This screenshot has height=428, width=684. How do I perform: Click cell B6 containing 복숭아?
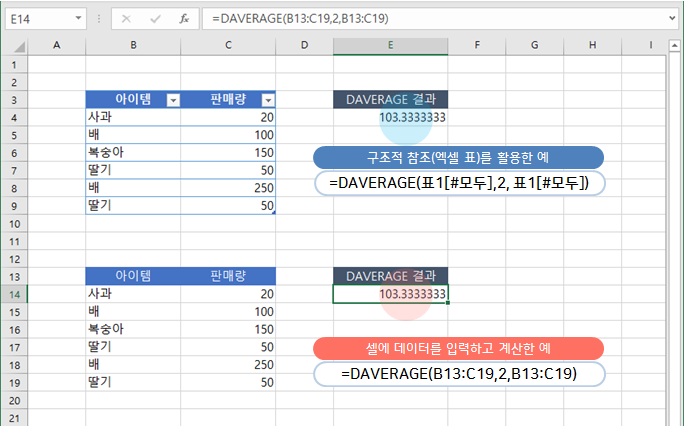tap(133, 153)
